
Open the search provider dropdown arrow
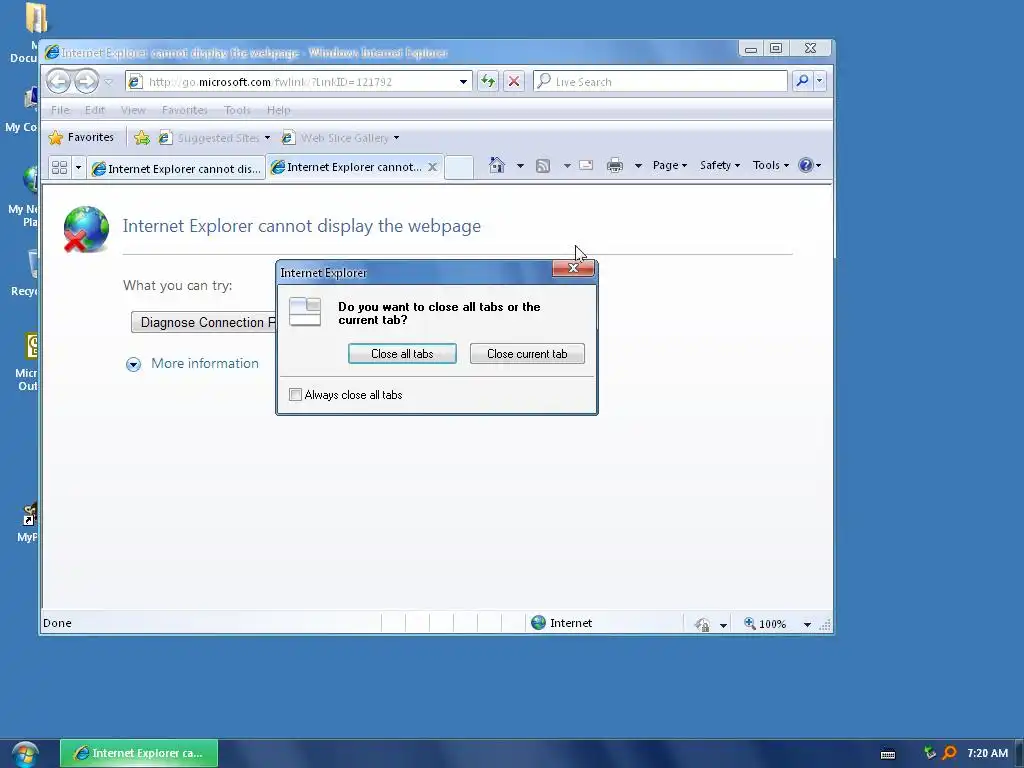click(820, 81)
